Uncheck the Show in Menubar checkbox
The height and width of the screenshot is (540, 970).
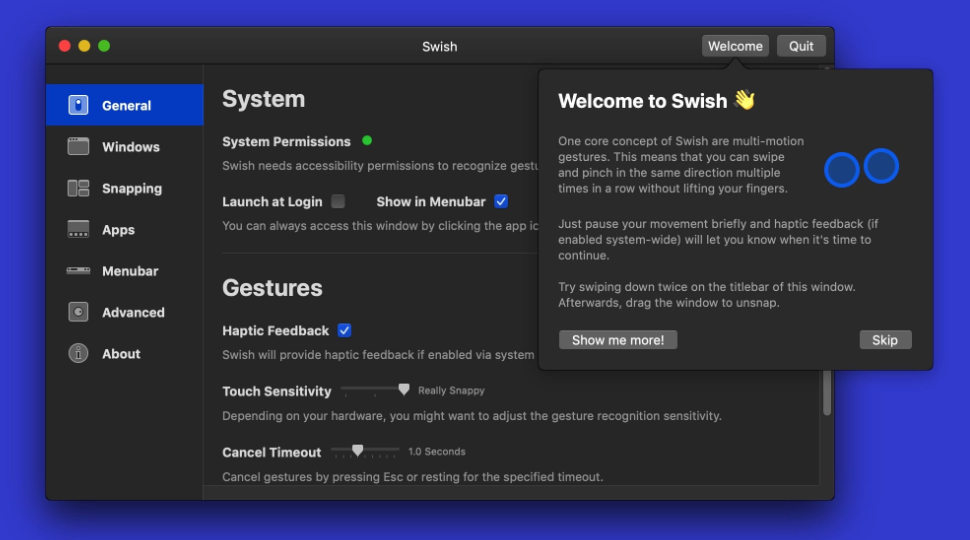pyautogui.click(x=501, y=201)
